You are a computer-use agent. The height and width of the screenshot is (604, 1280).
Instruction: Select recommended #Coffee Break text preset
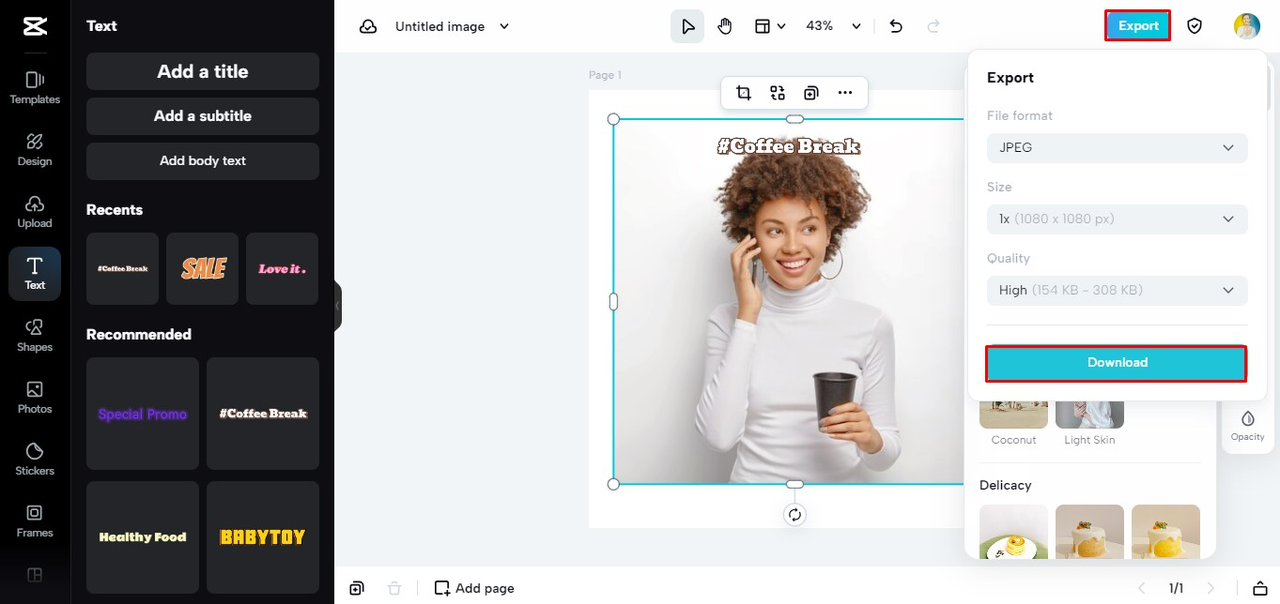[x=263, y=414]
